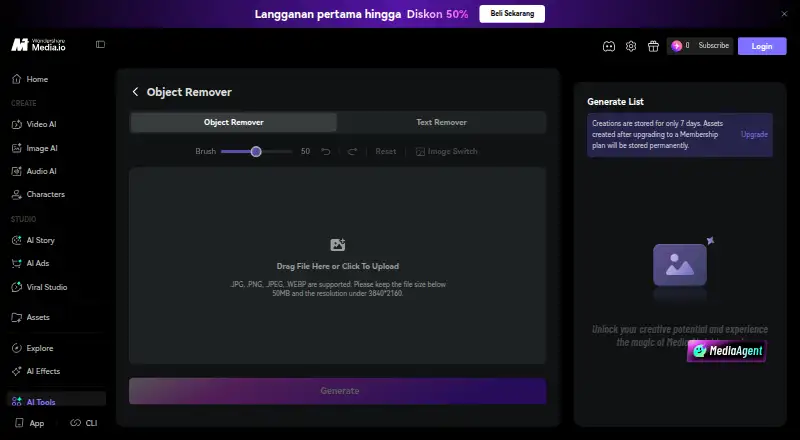Open settings via the gear icon
This screenshot has height=440, width=800.
coord(631,46)
